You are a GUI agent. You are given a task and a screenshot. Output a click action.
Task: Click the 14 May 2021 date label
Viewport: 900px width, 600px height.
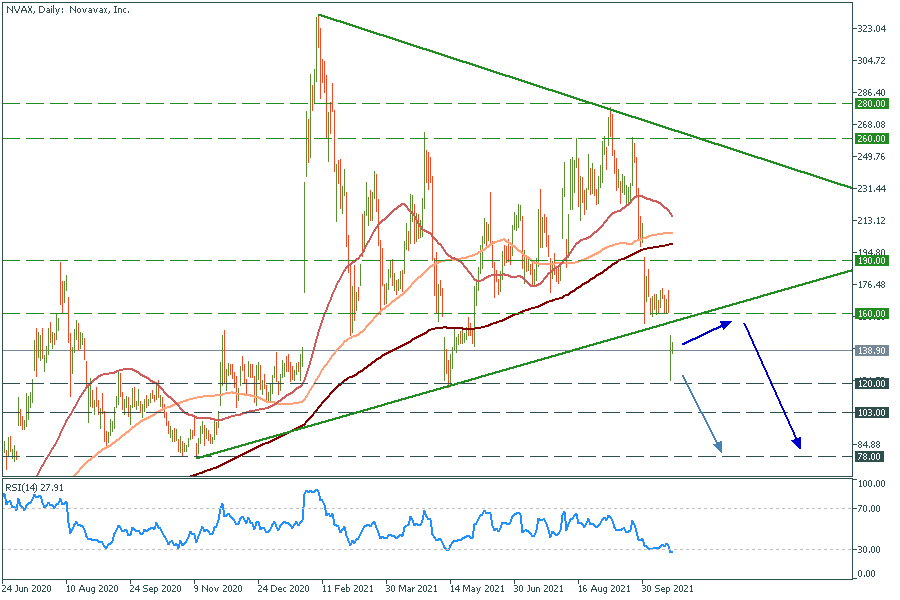click(475, 589)
